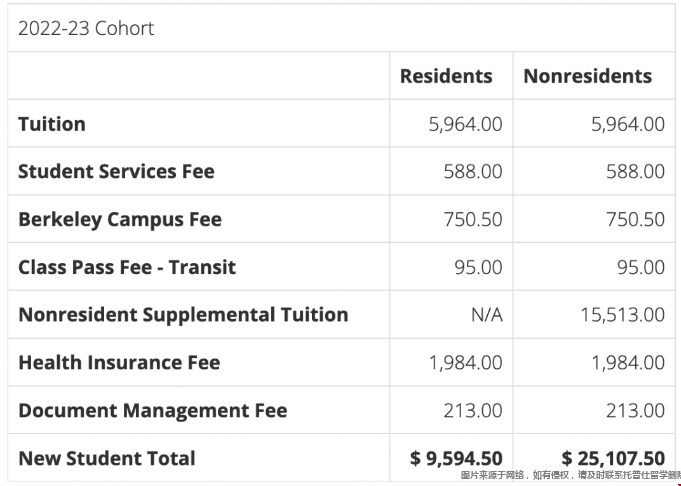Select the Nonresident Supplemental Tuition label
This screenshot has width=681, height=486.
coord(183,315)
